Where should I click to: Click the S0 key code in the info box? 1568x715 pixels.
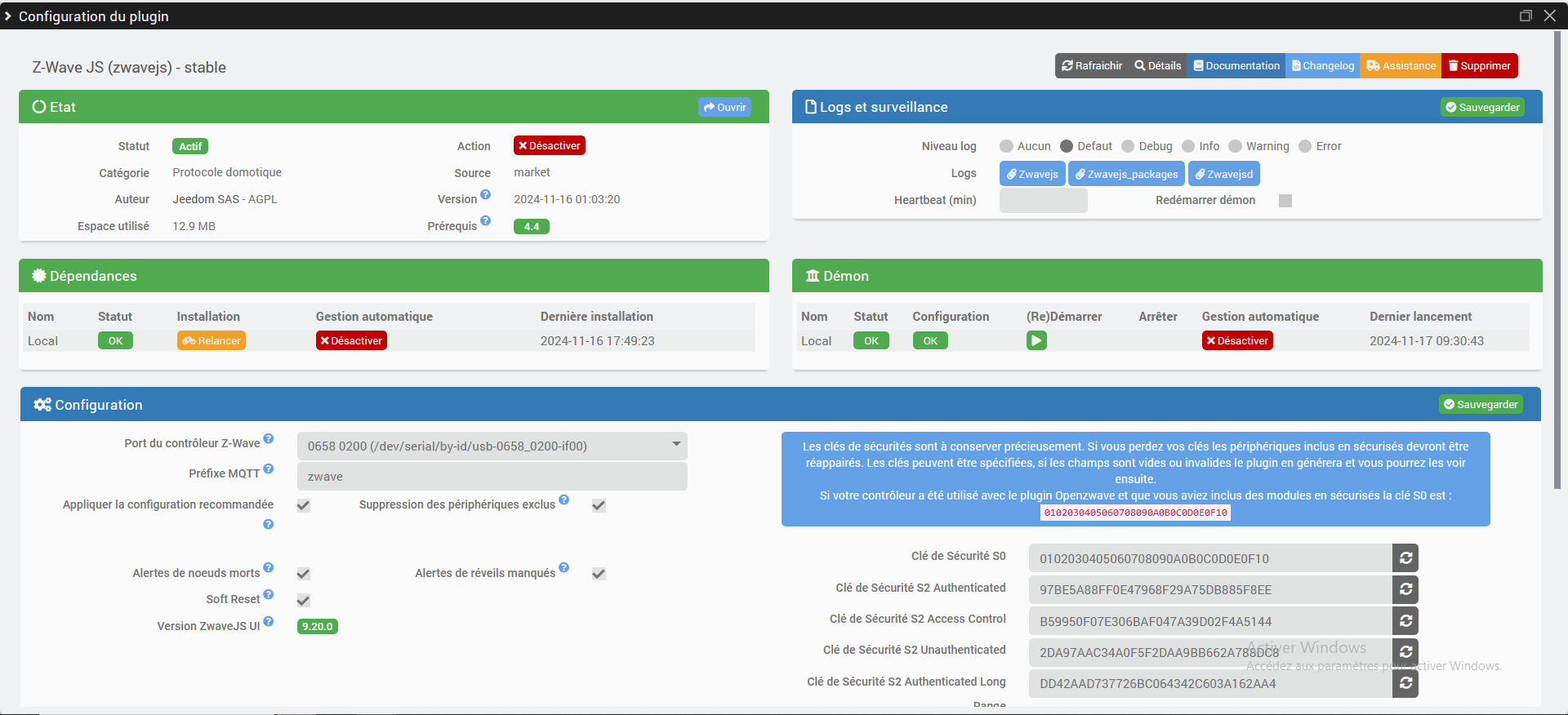point(1136,513)
